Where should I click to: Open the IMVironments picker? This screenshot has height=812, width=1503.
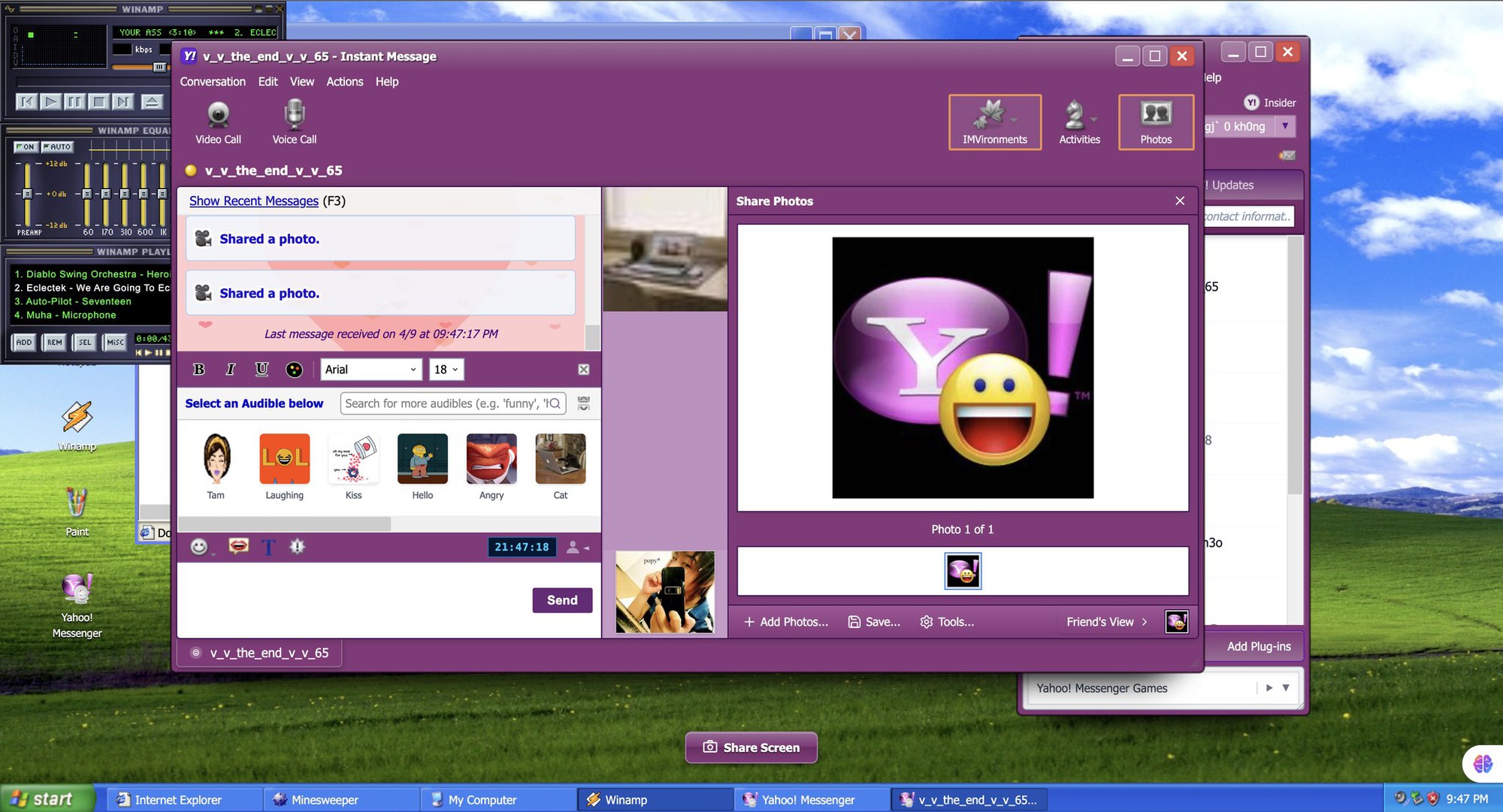click(993, 122)
